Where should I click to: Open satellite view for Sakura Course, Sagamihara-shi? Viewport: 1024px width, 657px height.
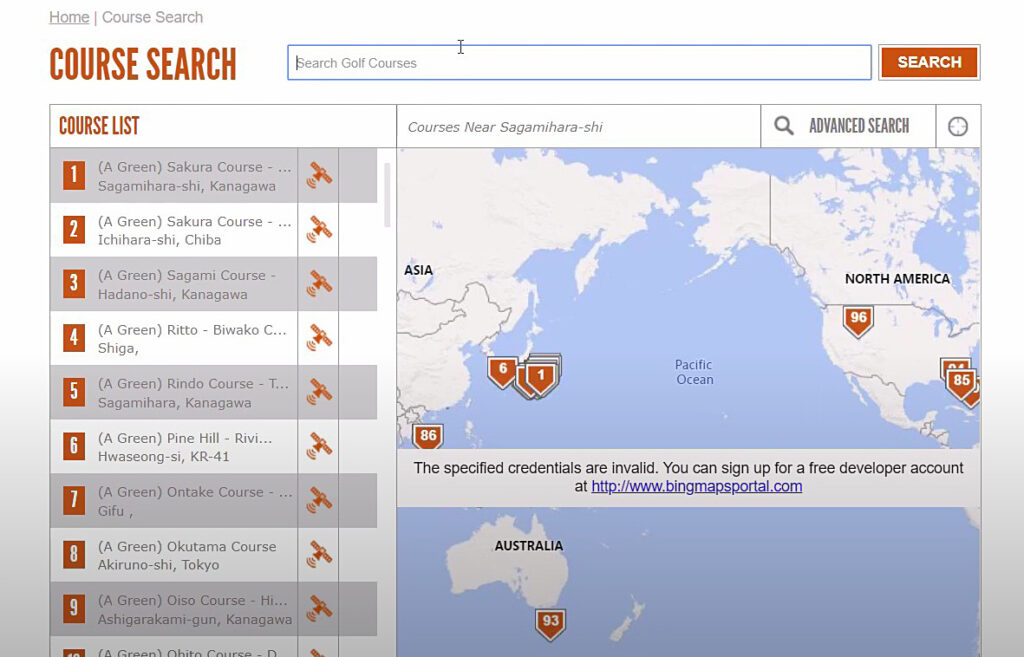319,175
